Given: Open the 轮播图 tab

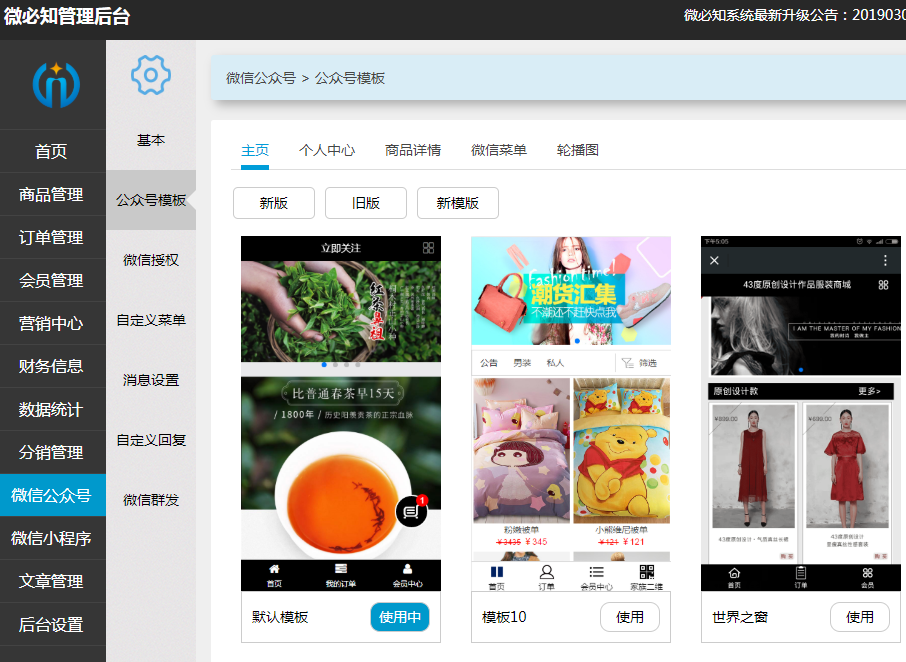Looking at the screenshot, I should click(x=578, y=150).
